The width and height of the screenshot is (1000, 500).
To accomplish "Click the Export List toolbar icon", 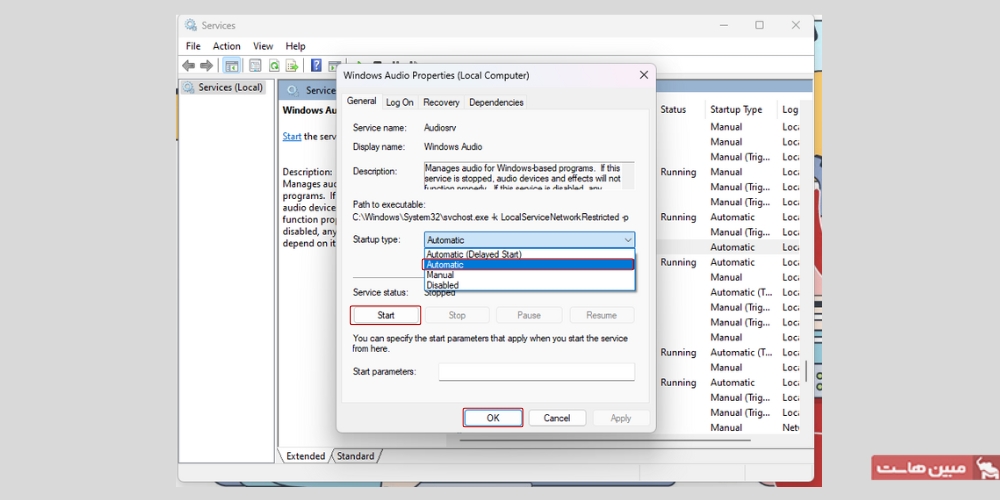I will pyautogui.click(x=291, y=66).
